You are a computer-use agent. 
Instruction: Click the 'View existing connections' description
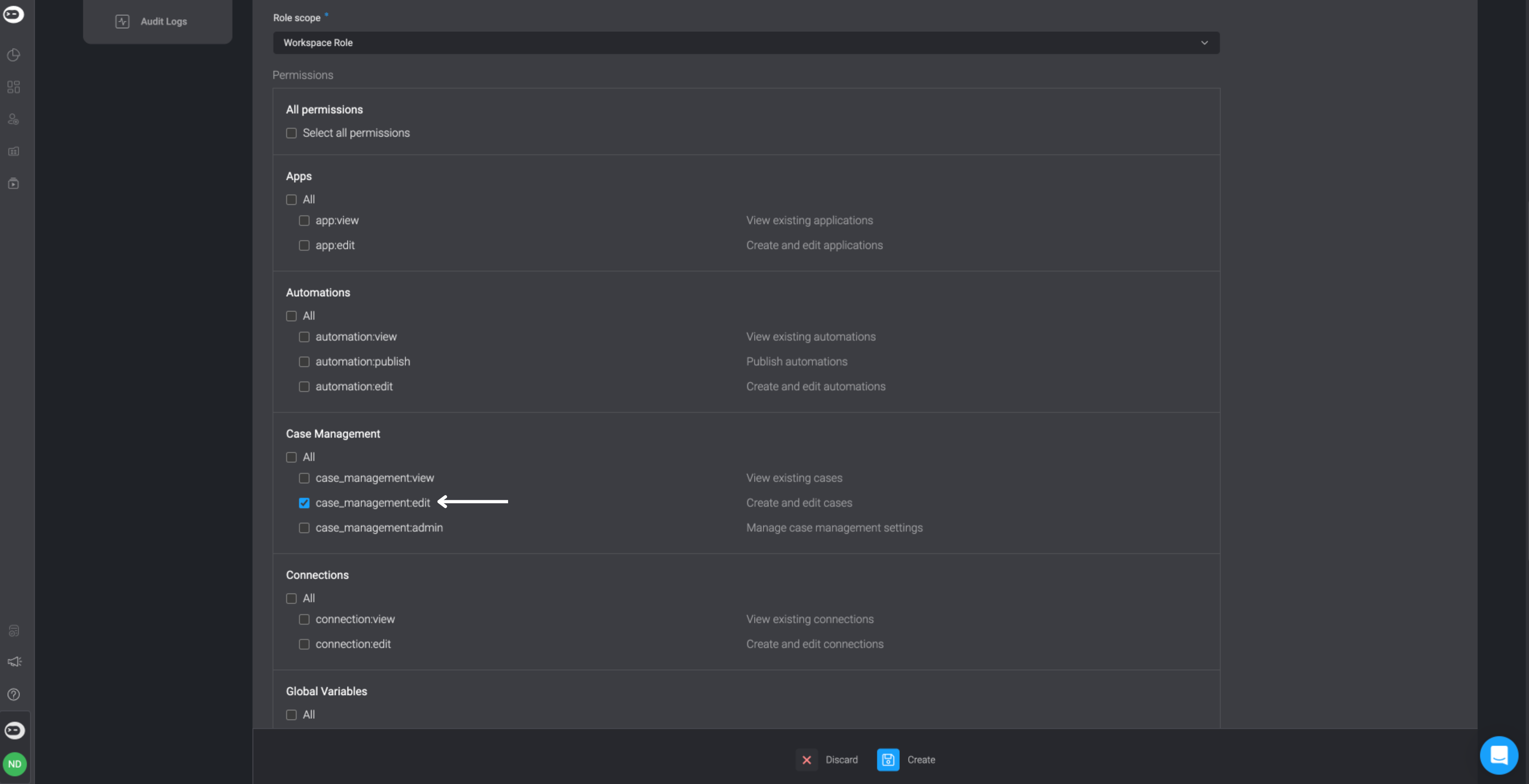pyautogui.click(x=810, y=619)
